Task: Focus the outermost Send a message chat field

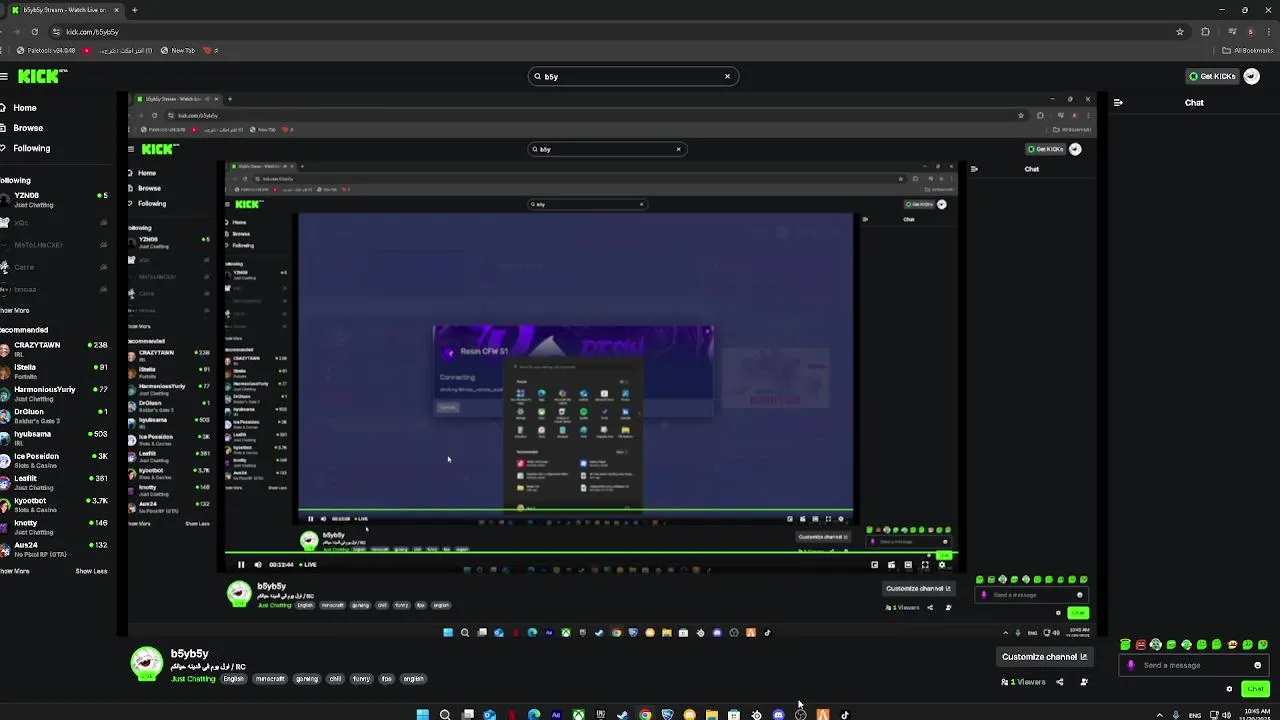Action: tap(1194, 665)
